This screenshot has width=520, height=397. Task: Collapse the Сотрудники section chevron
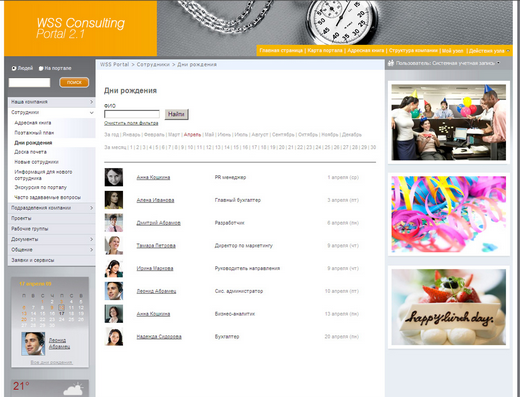click(91, 113)
